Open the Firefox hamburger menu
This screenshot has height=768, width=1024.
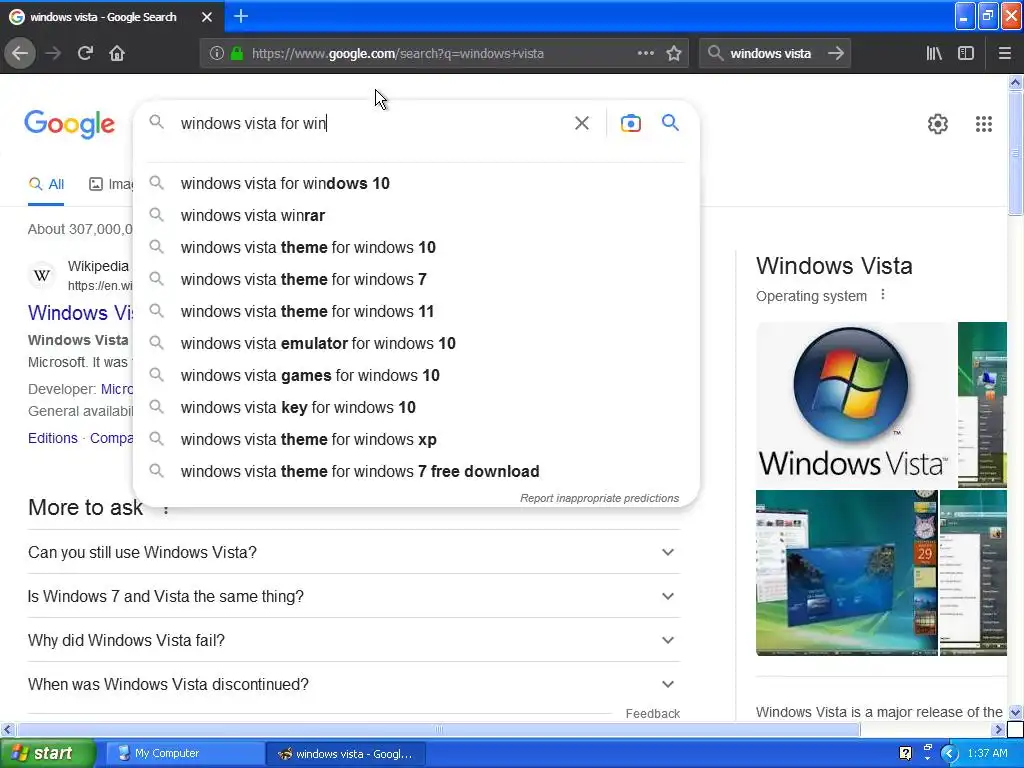coord(1005,53)
